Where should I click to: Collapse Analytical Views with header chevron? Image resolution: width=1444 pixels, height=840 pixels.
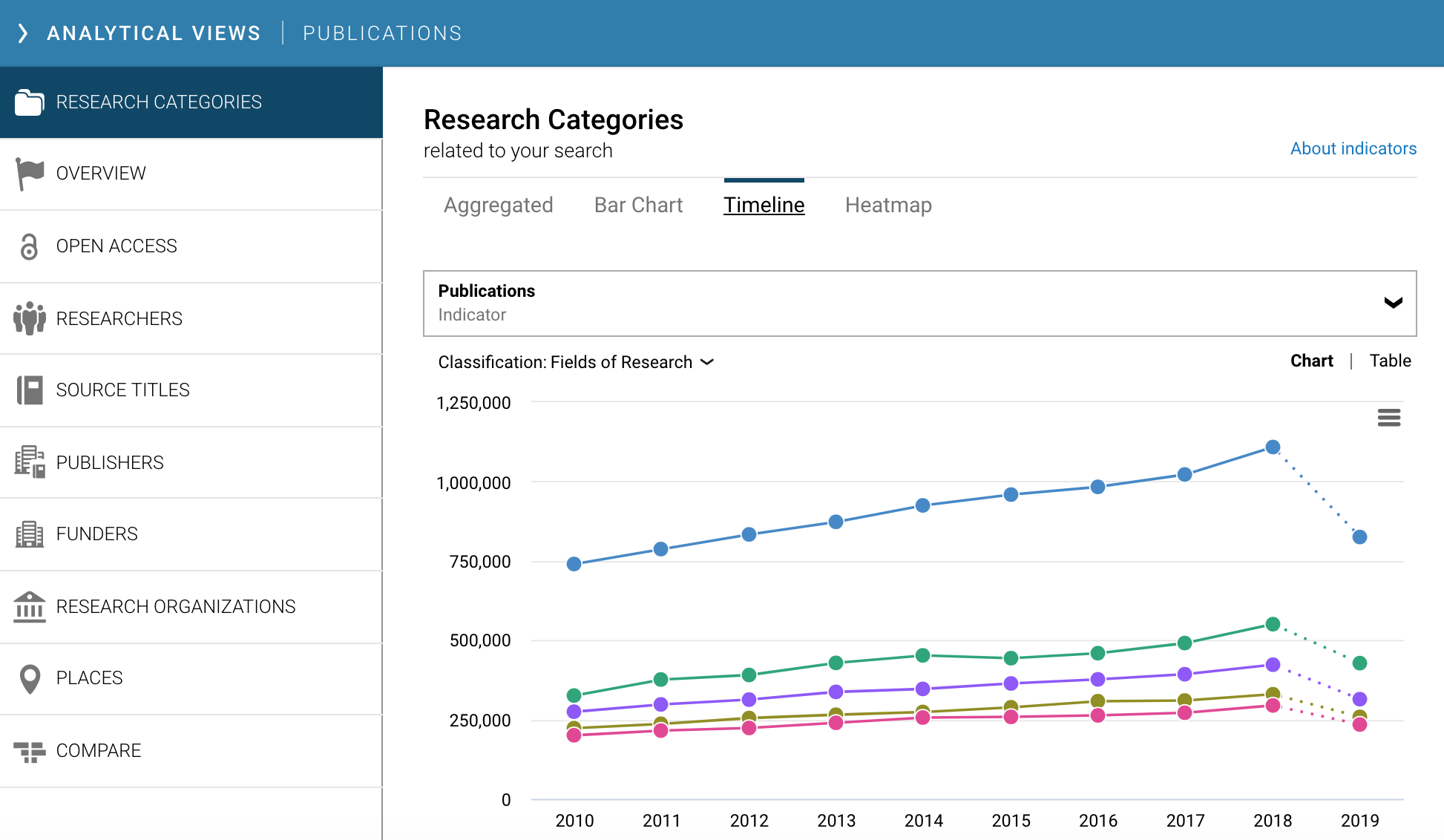point(23,33)
